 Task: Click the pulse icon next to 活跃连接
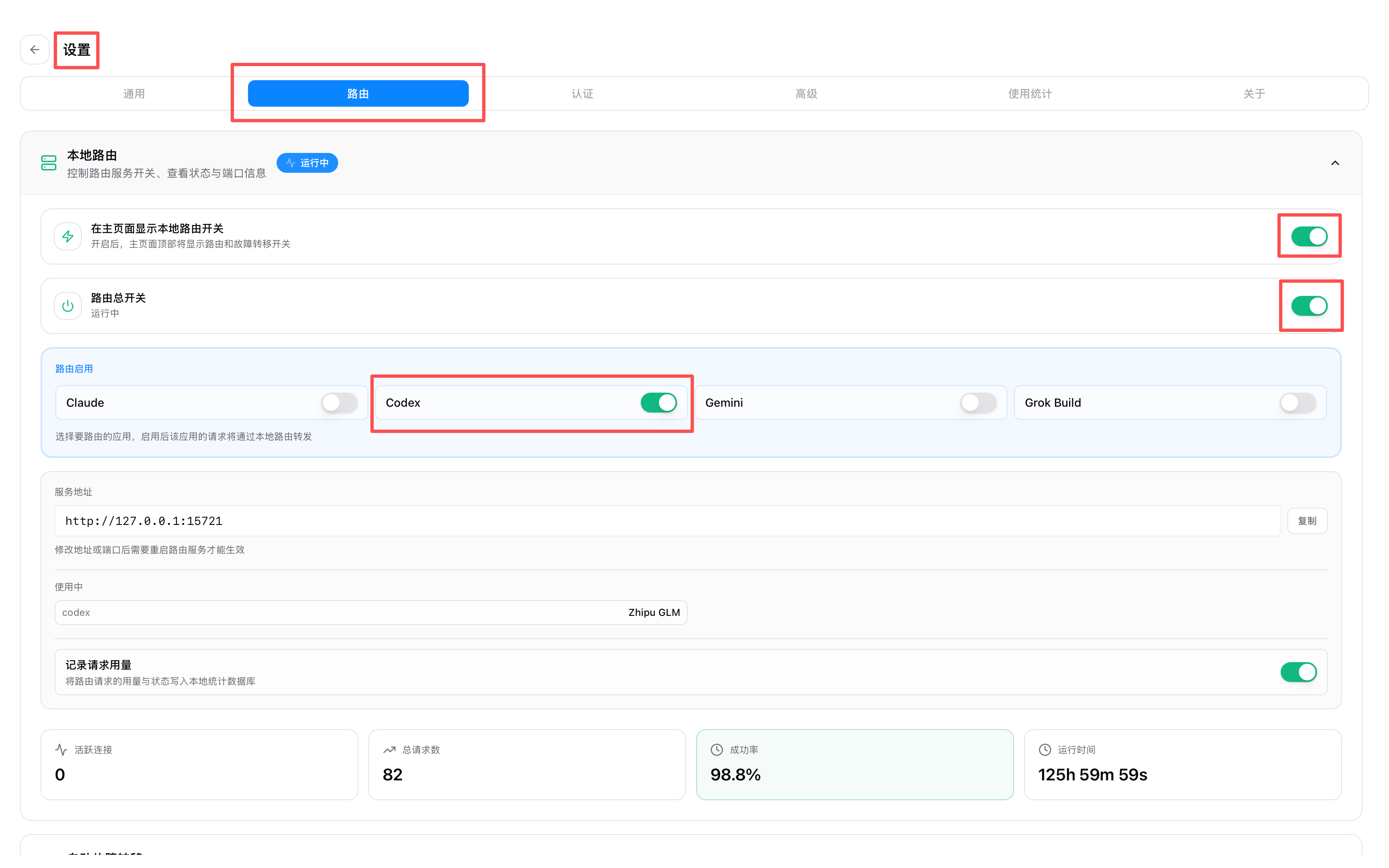(x=62, y=750)
